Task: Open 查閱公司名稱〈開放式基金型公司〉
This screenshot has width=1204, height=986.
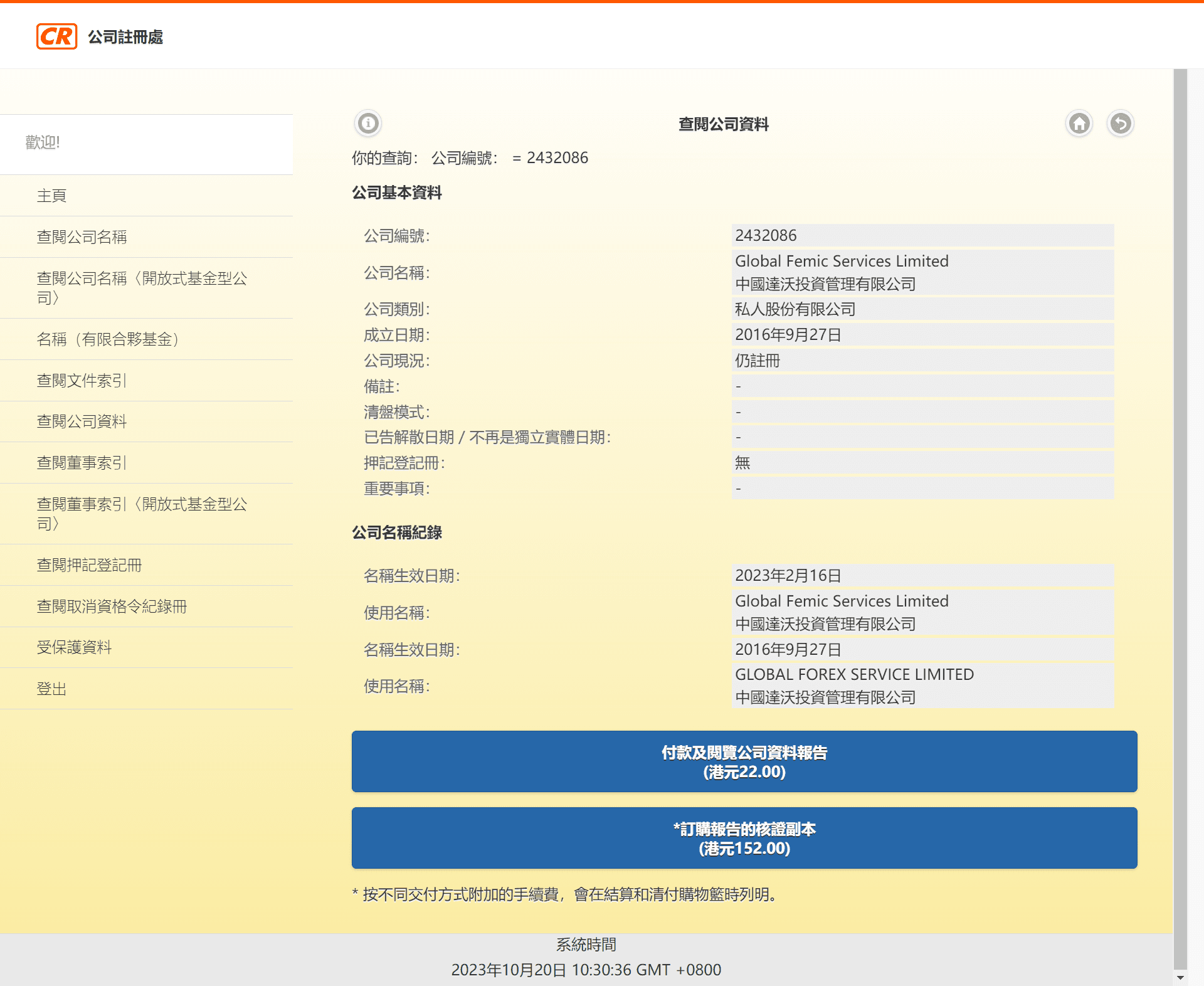Action: (x=146, y=288)
